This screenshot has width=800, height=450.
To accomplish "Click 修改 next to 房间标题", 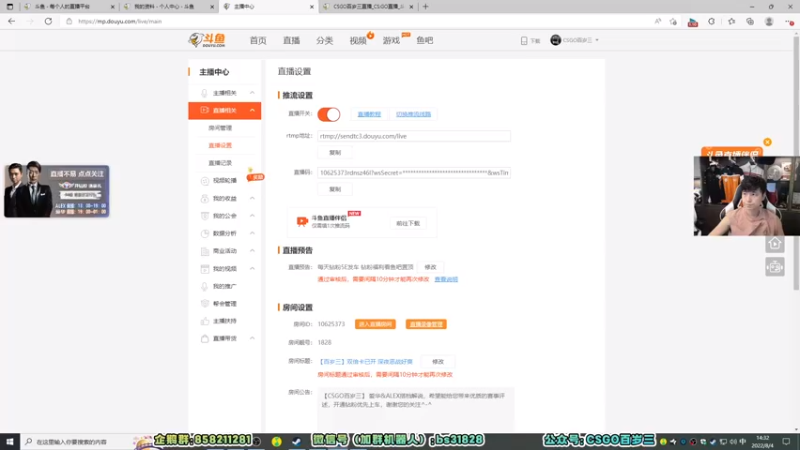I will (x=438, y=361).
